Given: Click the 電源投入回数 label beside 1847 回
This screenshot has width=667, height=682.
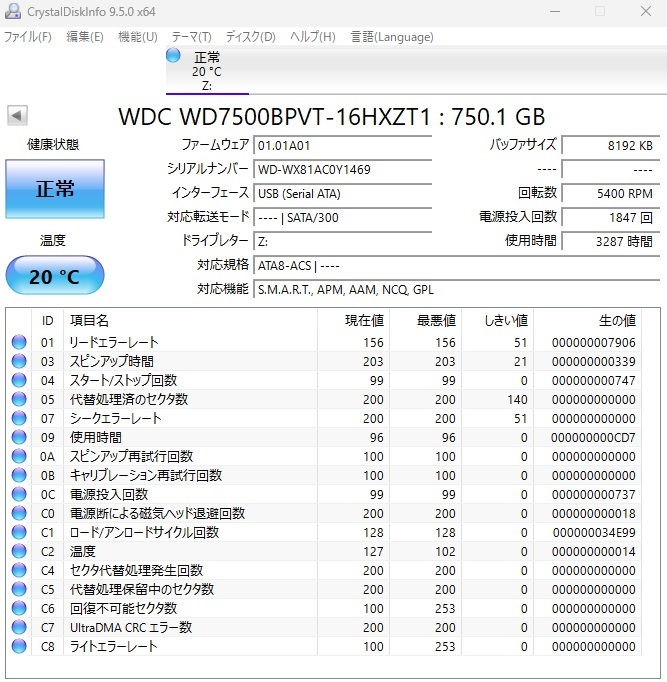Looking at the screenshot, I should (518, 217).
